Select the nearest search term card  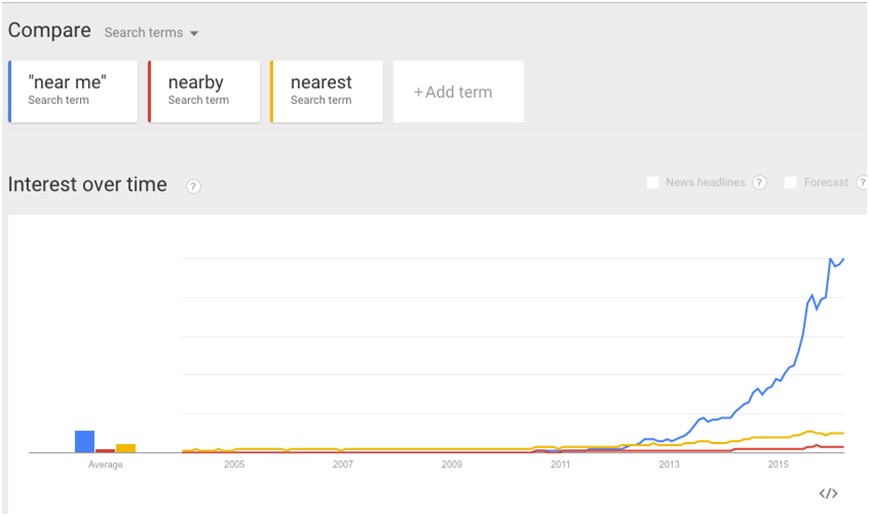coord(326,91)
